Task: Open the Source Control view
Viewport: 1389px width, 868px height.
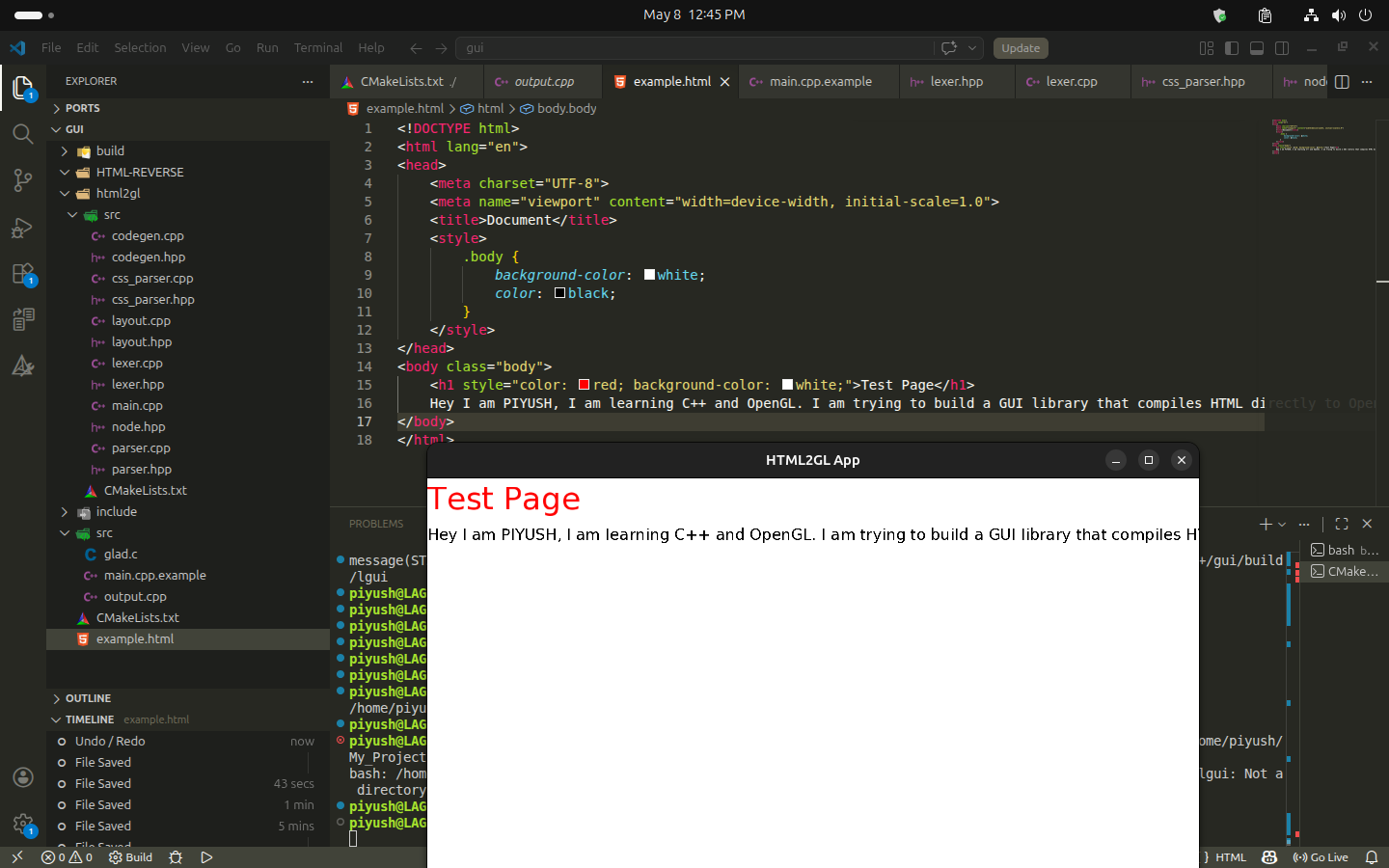Action: 23,180
